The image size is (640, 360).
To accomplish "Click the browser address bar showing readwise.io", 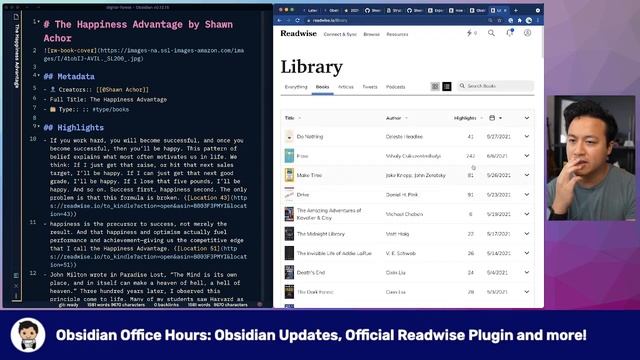I will click(x=396, y=20).
